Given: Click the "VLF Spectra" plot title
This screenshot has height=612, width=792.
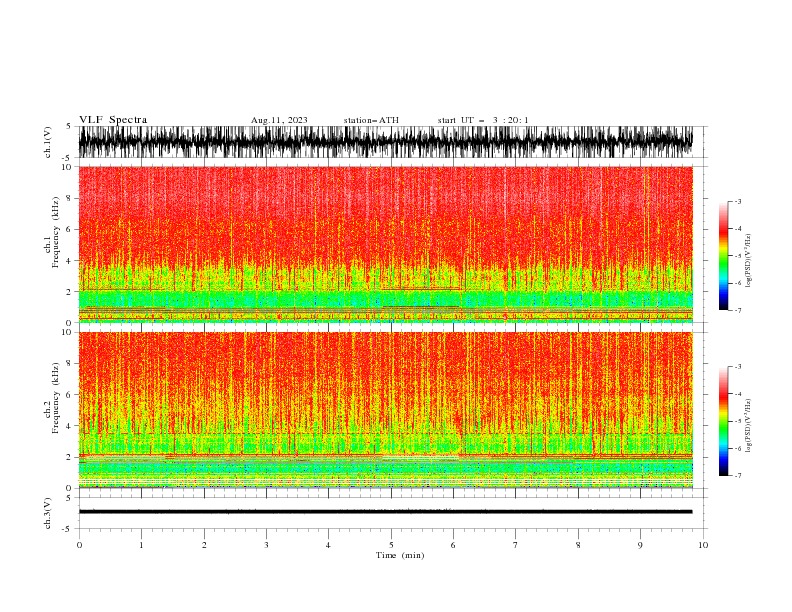Looking at the screenshot, I should coord(113,120).
